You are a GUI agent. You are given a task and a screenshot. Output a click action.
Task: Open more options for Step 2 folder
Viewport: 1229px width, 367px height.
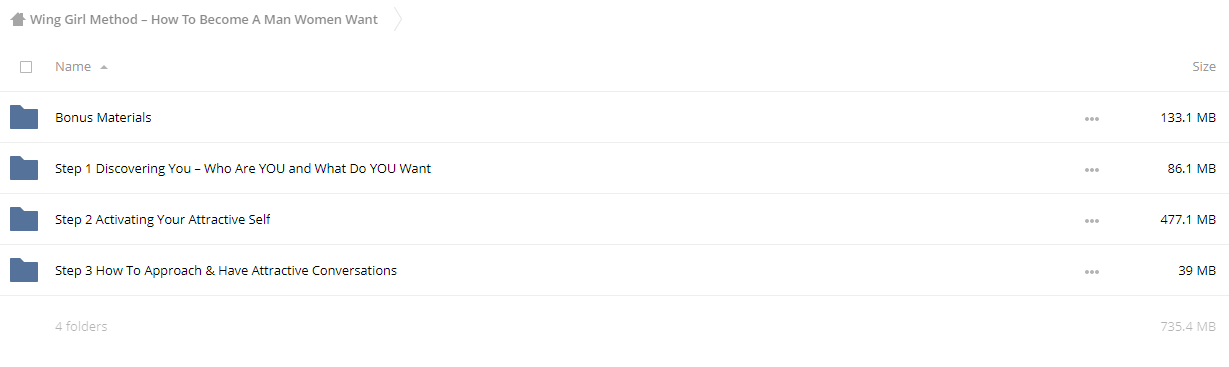pos(1091,220)
